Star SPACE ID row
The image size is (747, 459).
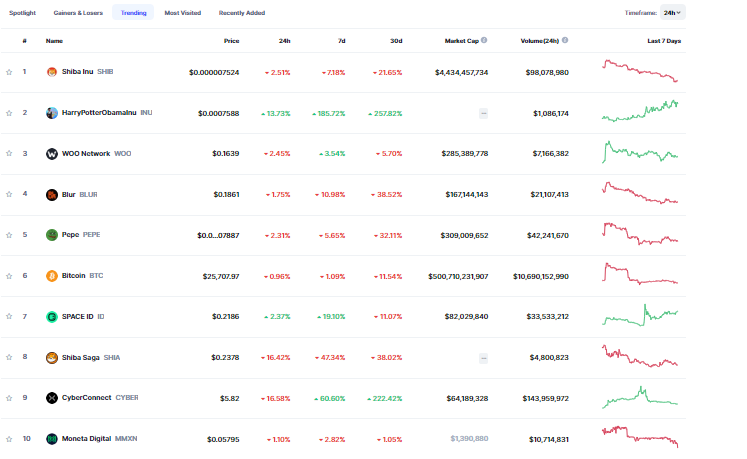pos(9,316)
